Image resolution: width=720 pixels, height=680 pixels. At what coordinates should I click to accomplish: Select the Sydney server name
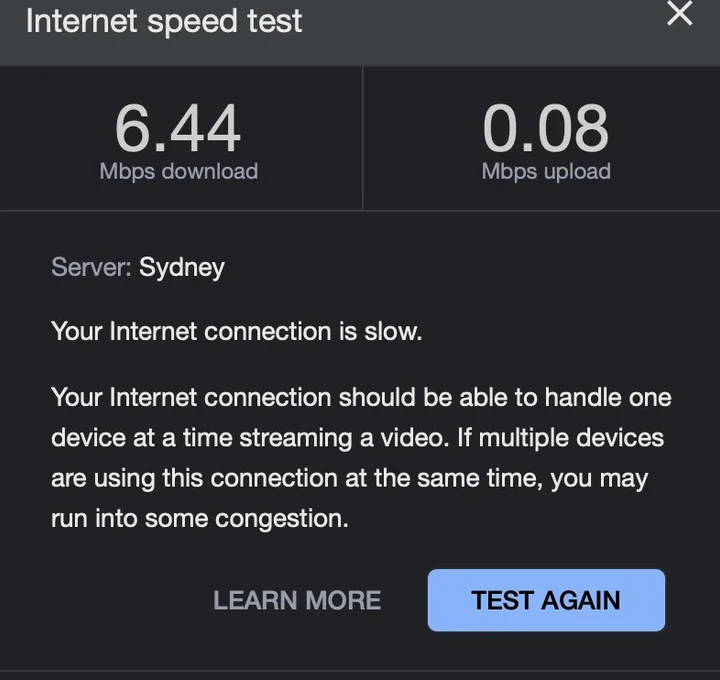tap(182, 267)
